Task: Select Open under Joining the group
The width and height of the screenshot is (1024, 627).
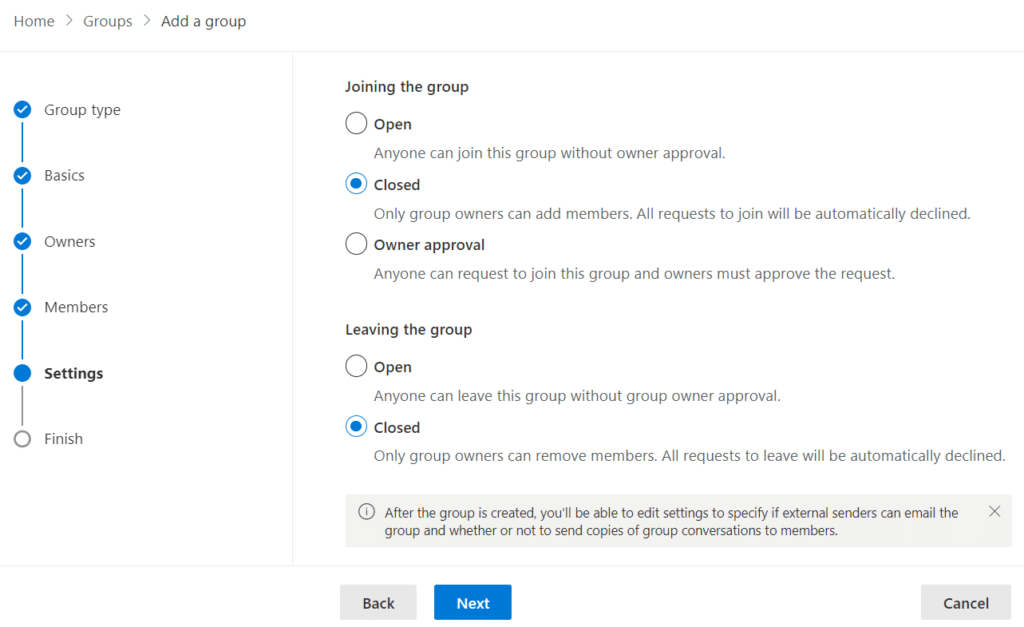Action: pyautogui.click(x=356, y=124)
